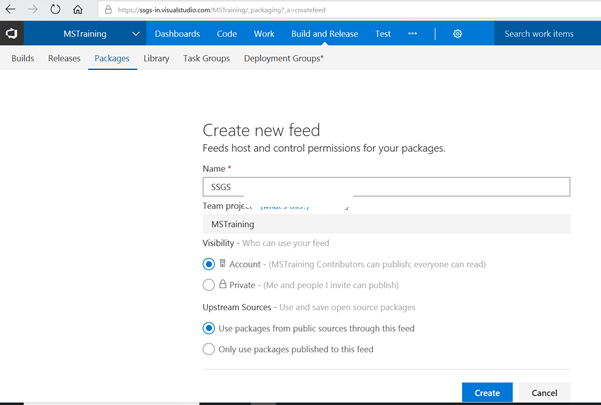Select the Private visibility radio button
The image size is (601, 405).
click(x=209, y=285)
